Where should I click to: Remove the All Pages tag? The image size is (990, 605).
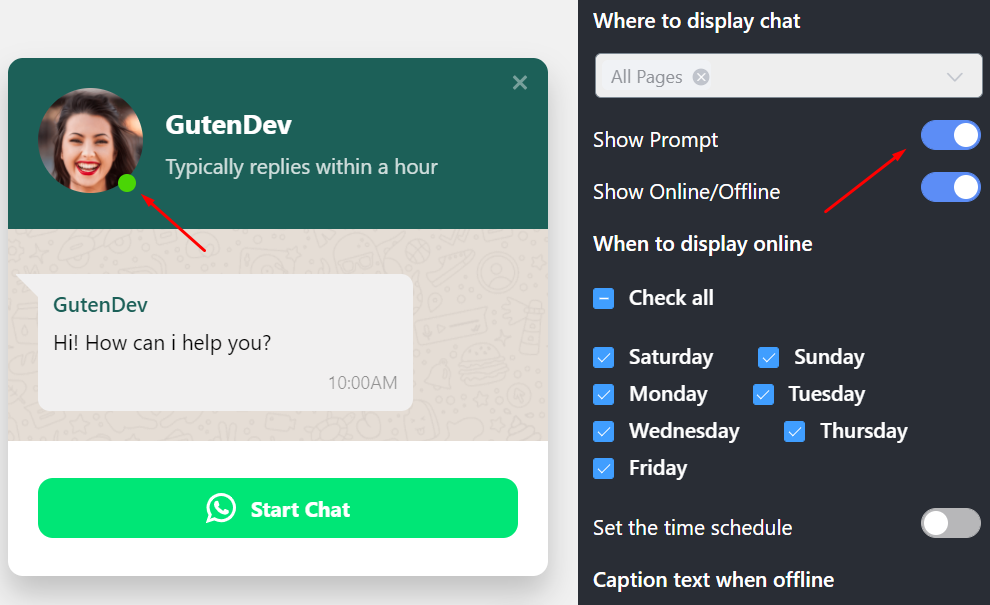pos(701,77)
